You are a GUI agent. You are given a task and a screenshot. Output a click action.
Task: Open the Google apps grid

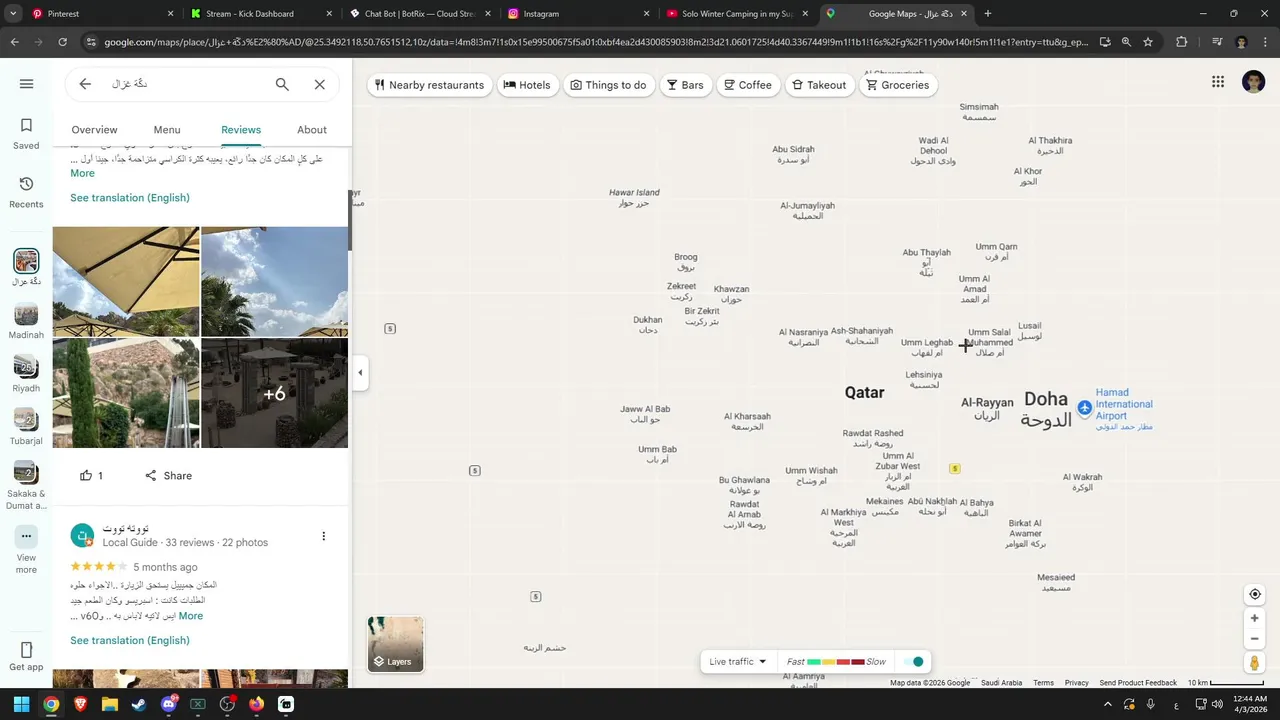tap(1218, 82)
